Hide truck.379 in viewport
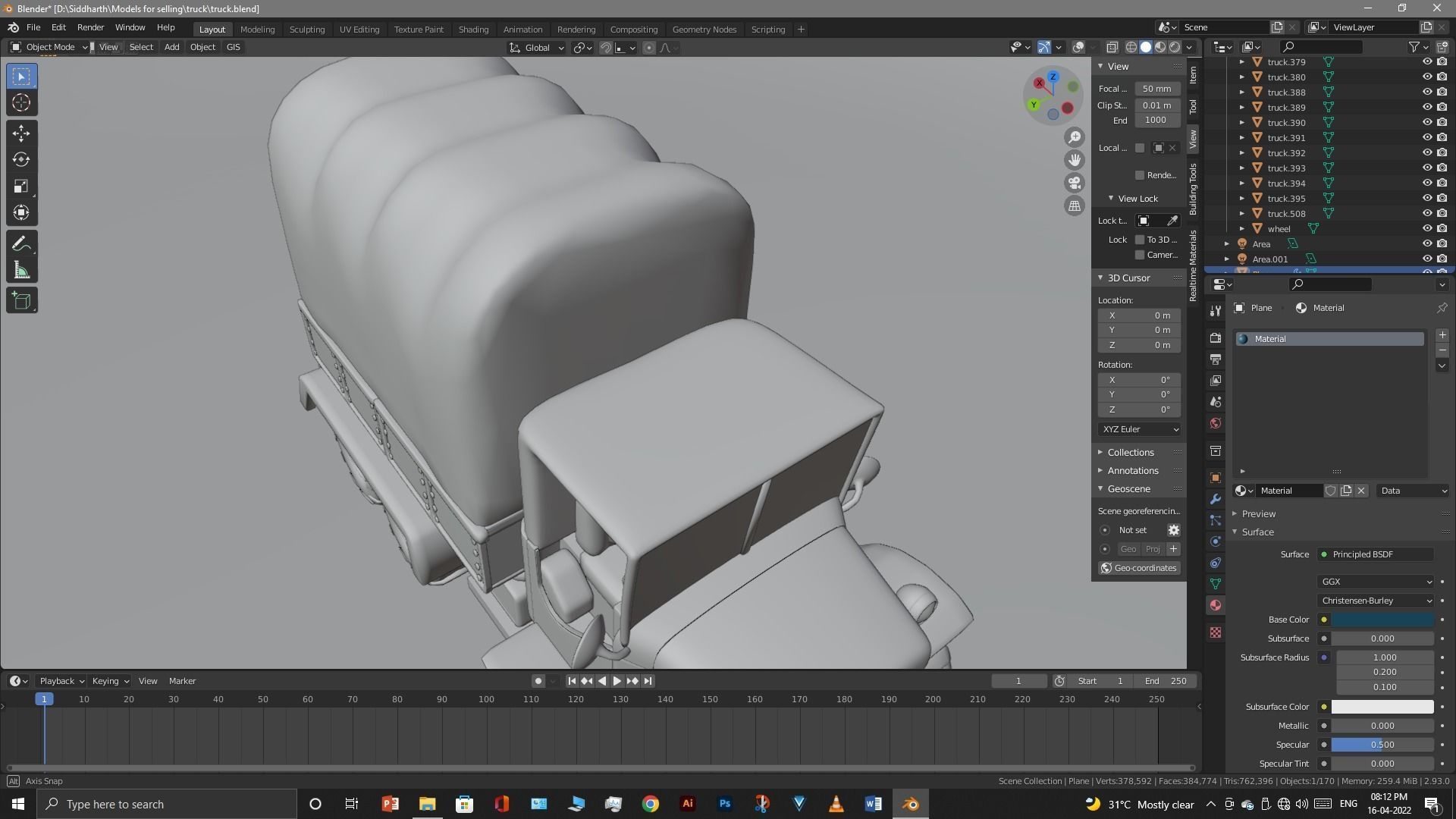 click(x=1426, y=62)
